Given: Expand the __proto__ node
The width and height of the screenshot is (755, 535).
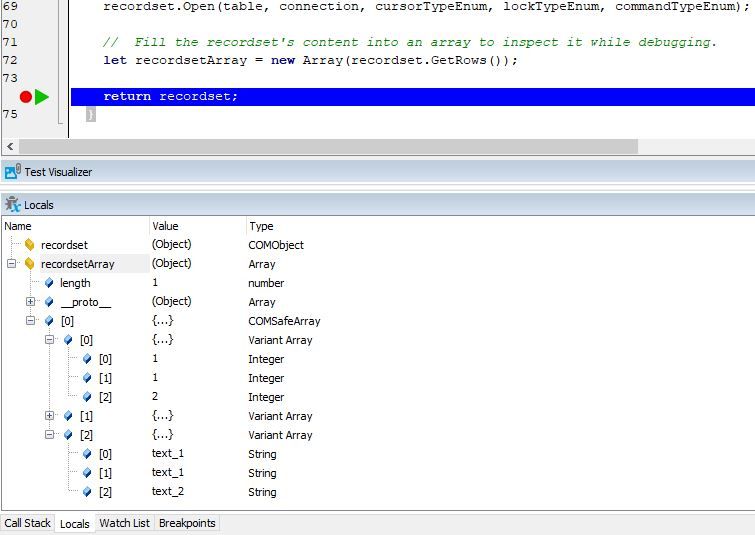Looking at the screenshot, I should tap(31, 302).
